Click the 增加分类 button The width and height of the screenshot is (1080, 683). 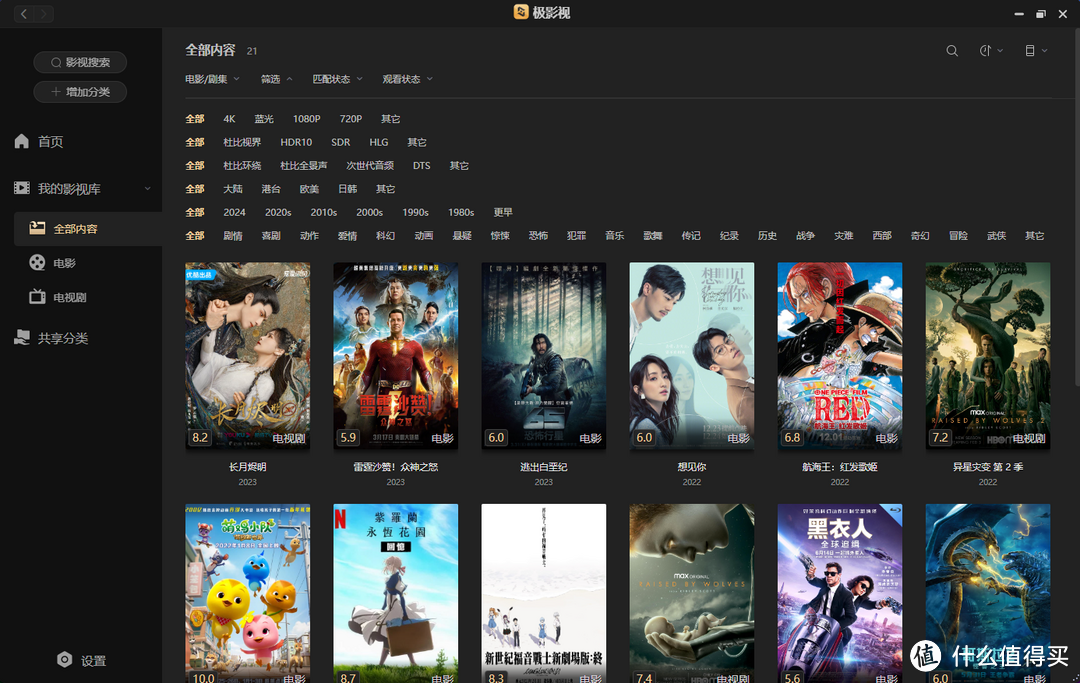pyautogui.click(x=80, y=92)
